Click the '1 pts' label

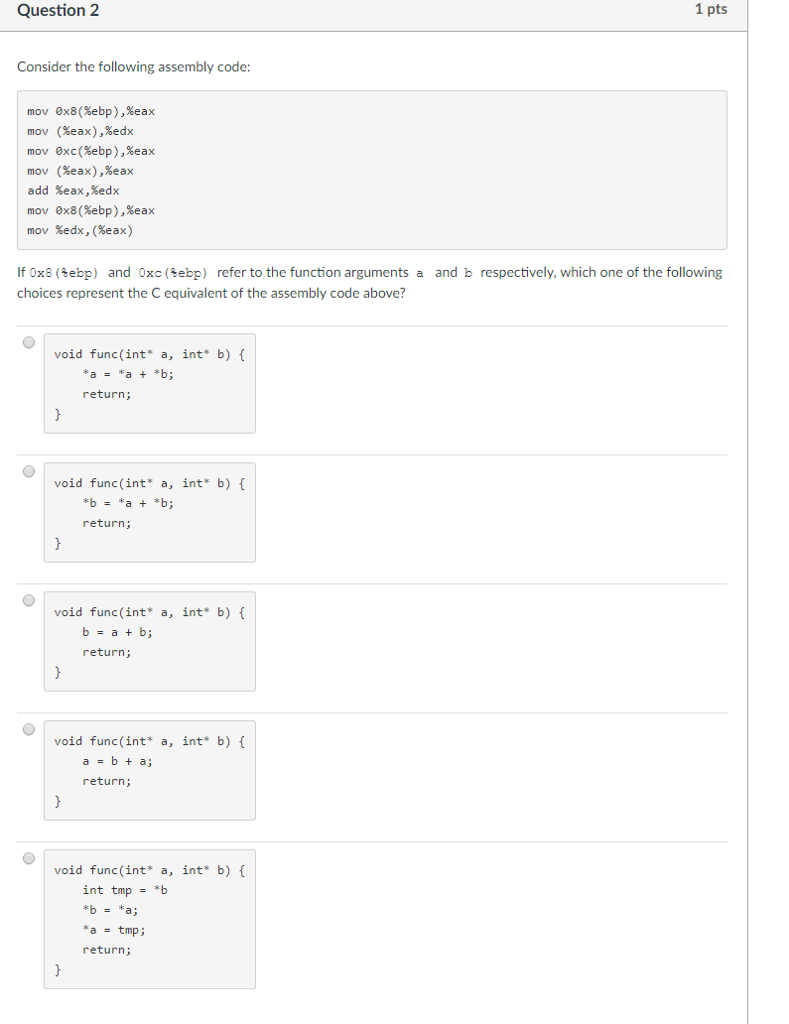pyautogui.click(x=712, y=10)
